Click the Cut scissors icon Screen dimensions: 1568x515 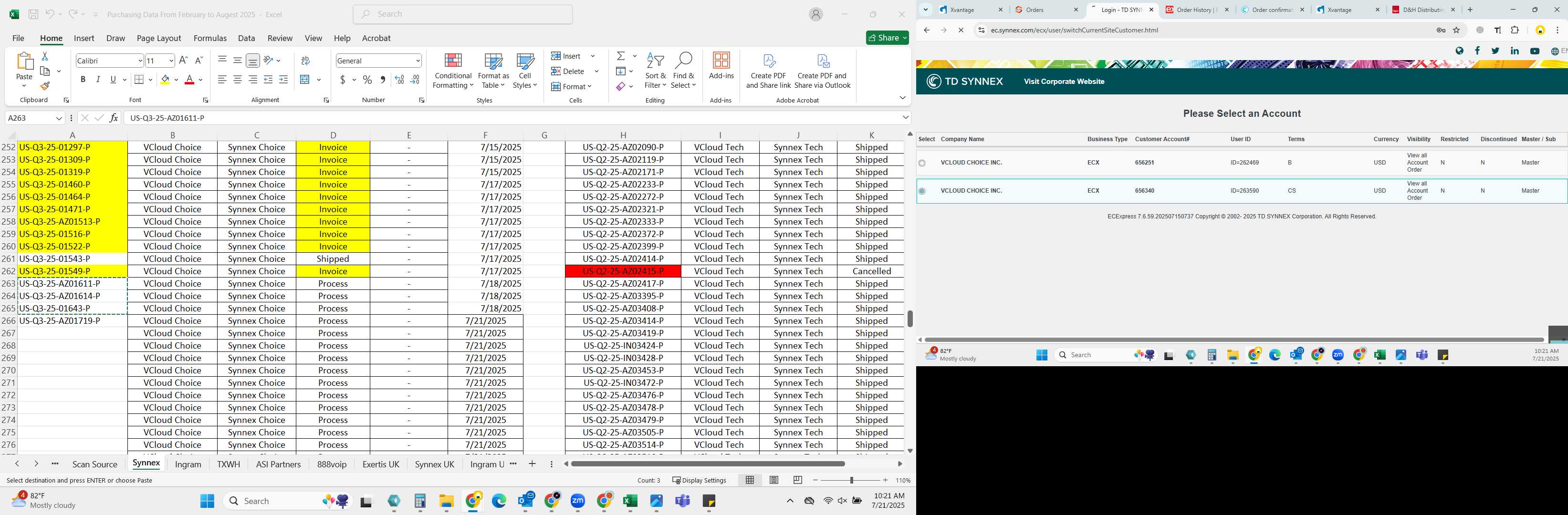click(44, 56)
